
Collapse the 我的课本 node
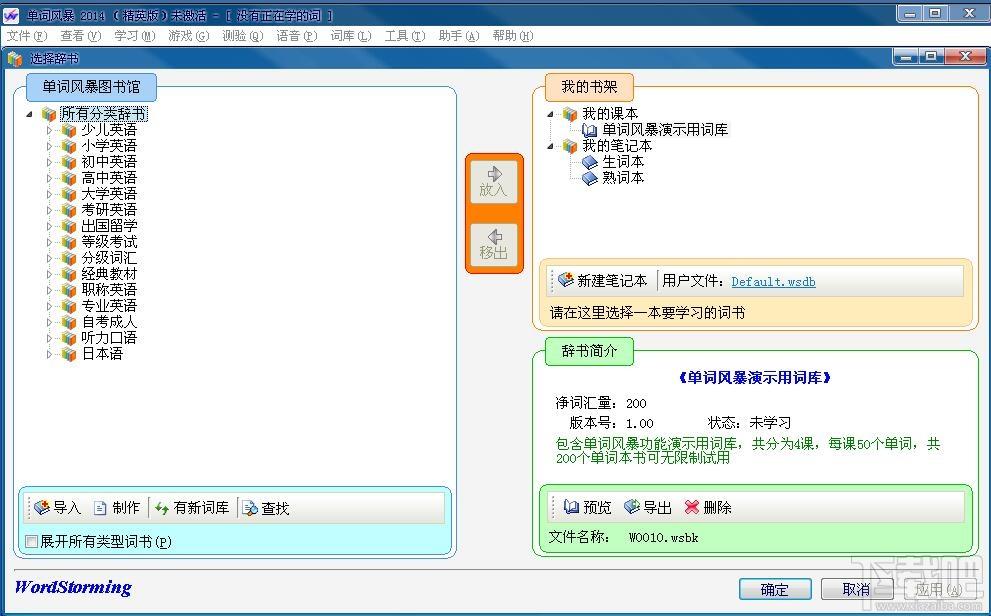550,114
